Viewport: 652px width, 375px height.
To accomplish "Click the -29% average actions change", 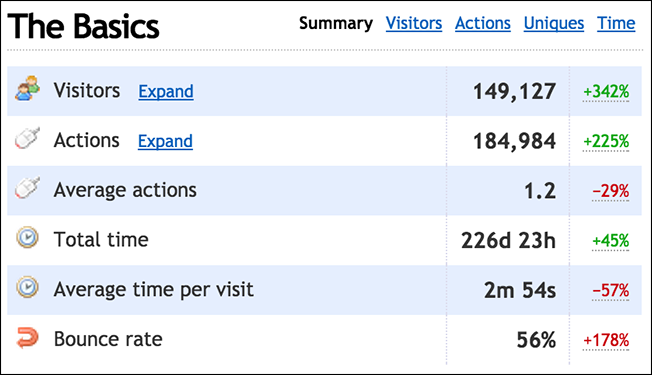I will [610, 191].
